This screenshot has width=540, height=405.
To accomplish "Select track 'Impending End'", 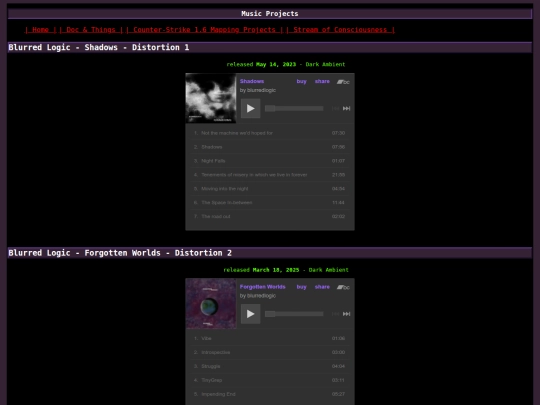I will click(x=270, y=394).
